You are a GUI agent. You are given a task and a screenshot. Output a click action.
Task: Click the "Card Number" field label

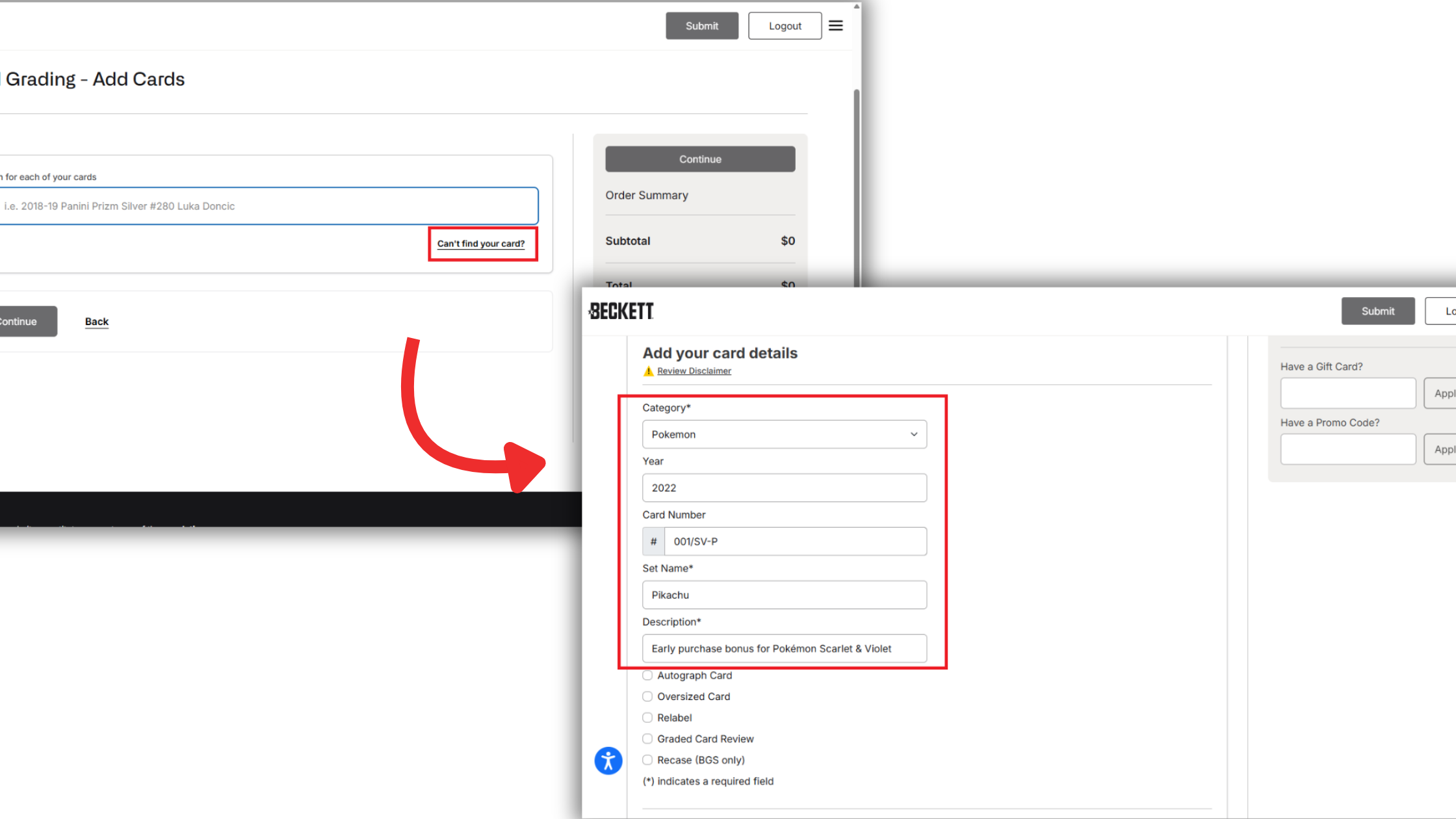pyautogui.click(x=674, y=515)
